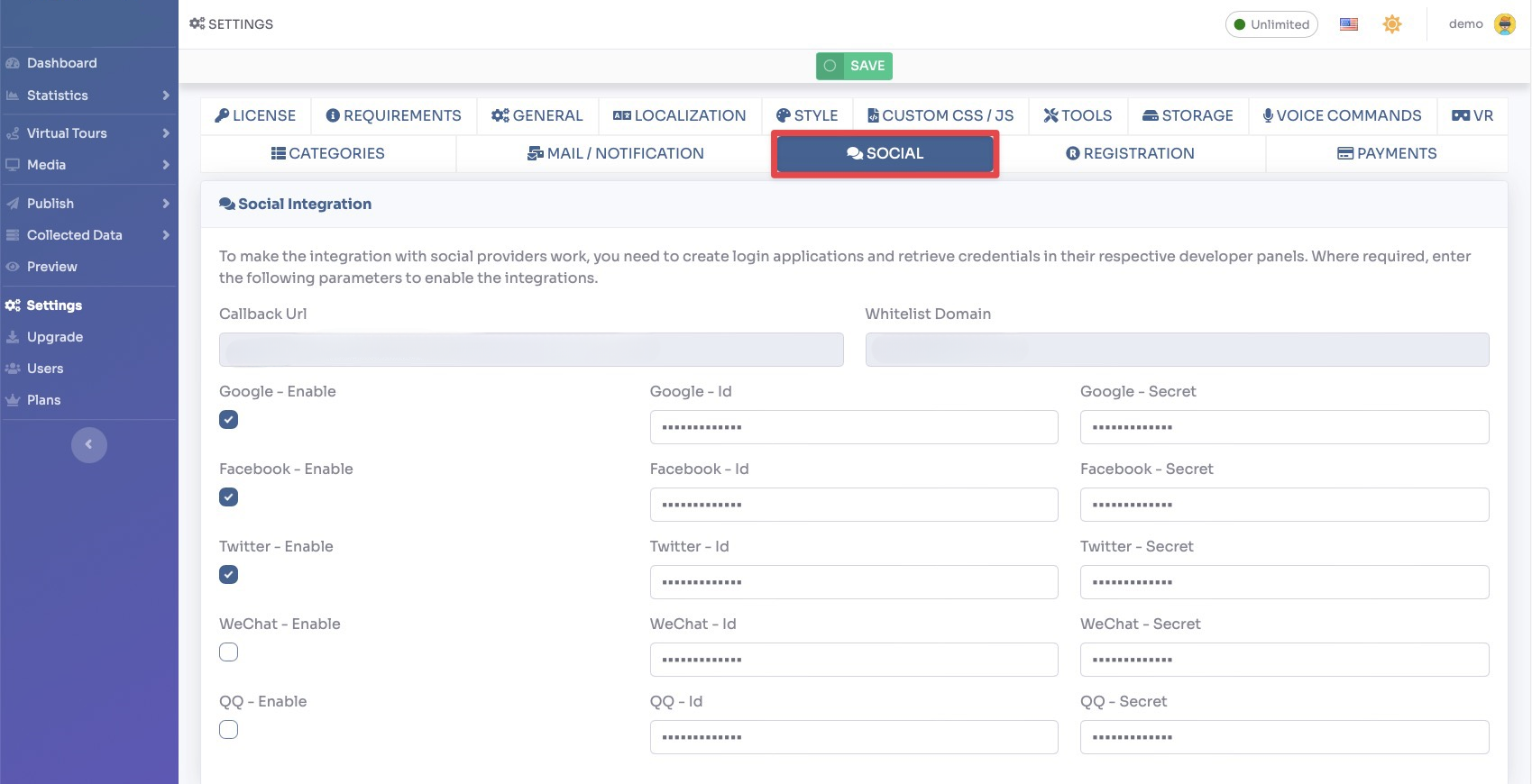Viewport: 1532px width, 784px height.
Task: Select the Social tab
Action: pos(885,153)
